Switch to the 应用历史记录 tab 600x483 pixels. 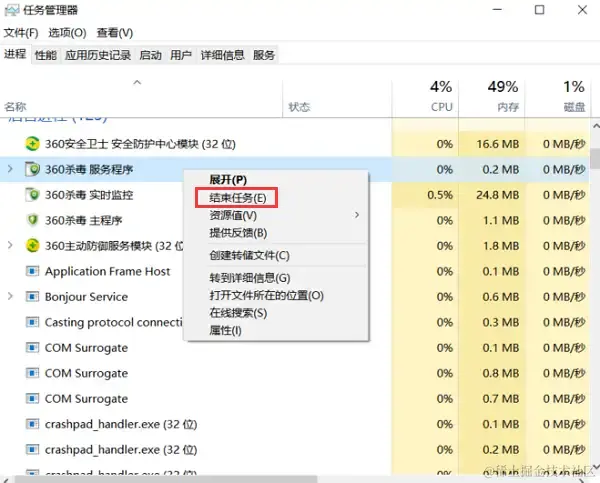click(x=98, y=55)
